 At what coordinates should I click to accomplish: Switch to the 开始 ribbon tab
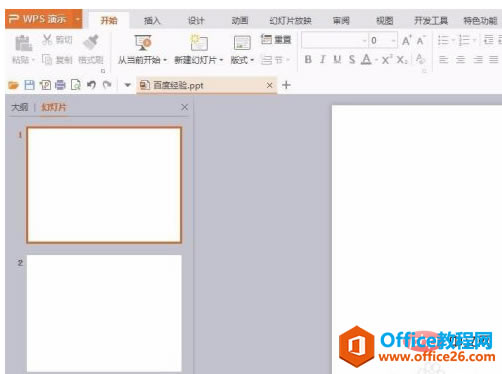(x=109, y=21)
